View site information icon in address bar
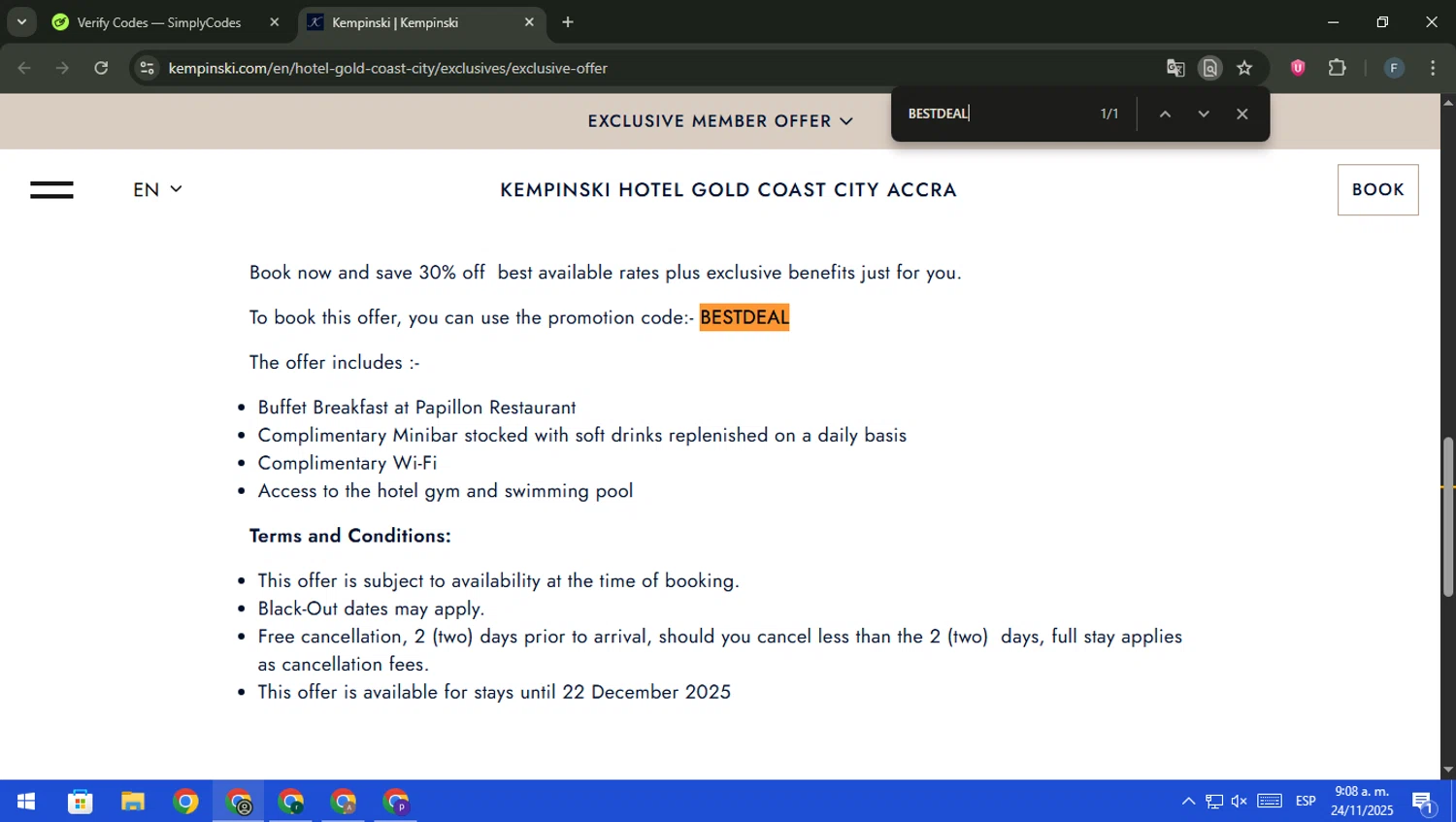Viewport: 1456px width, 822px height. click(147, 68)
